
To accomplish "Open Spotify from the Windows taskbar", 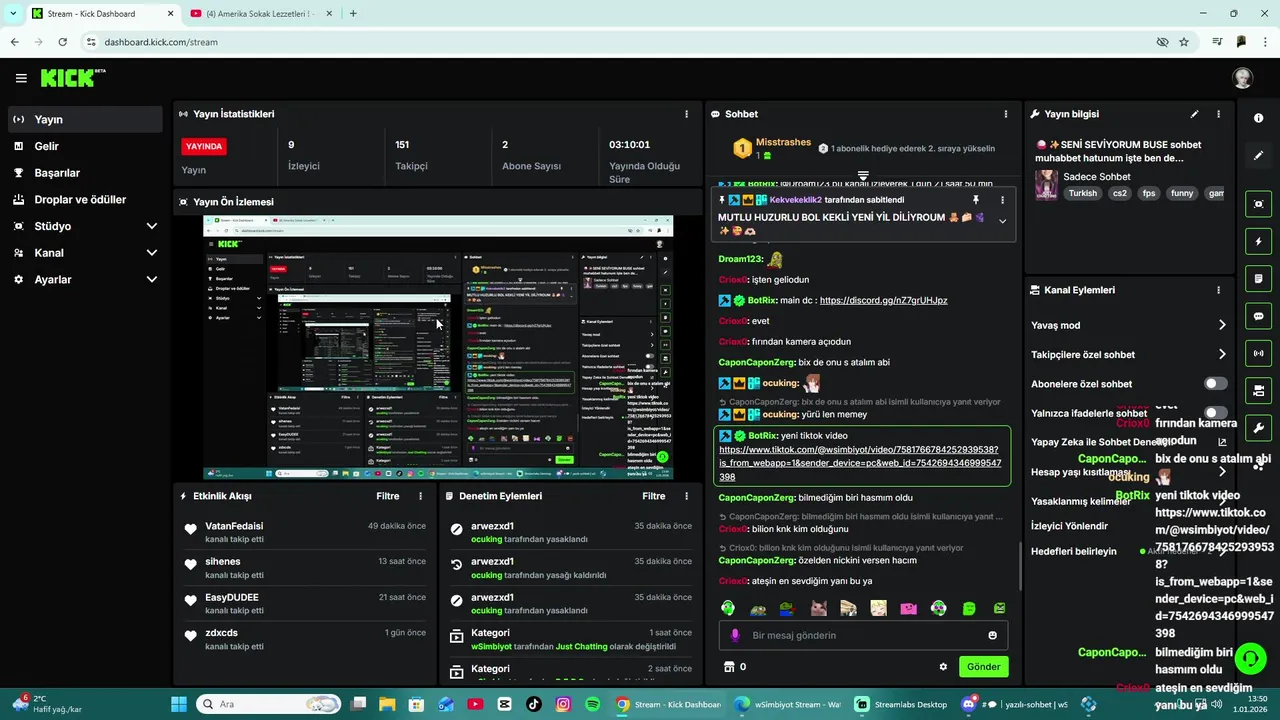I will 592,704.
